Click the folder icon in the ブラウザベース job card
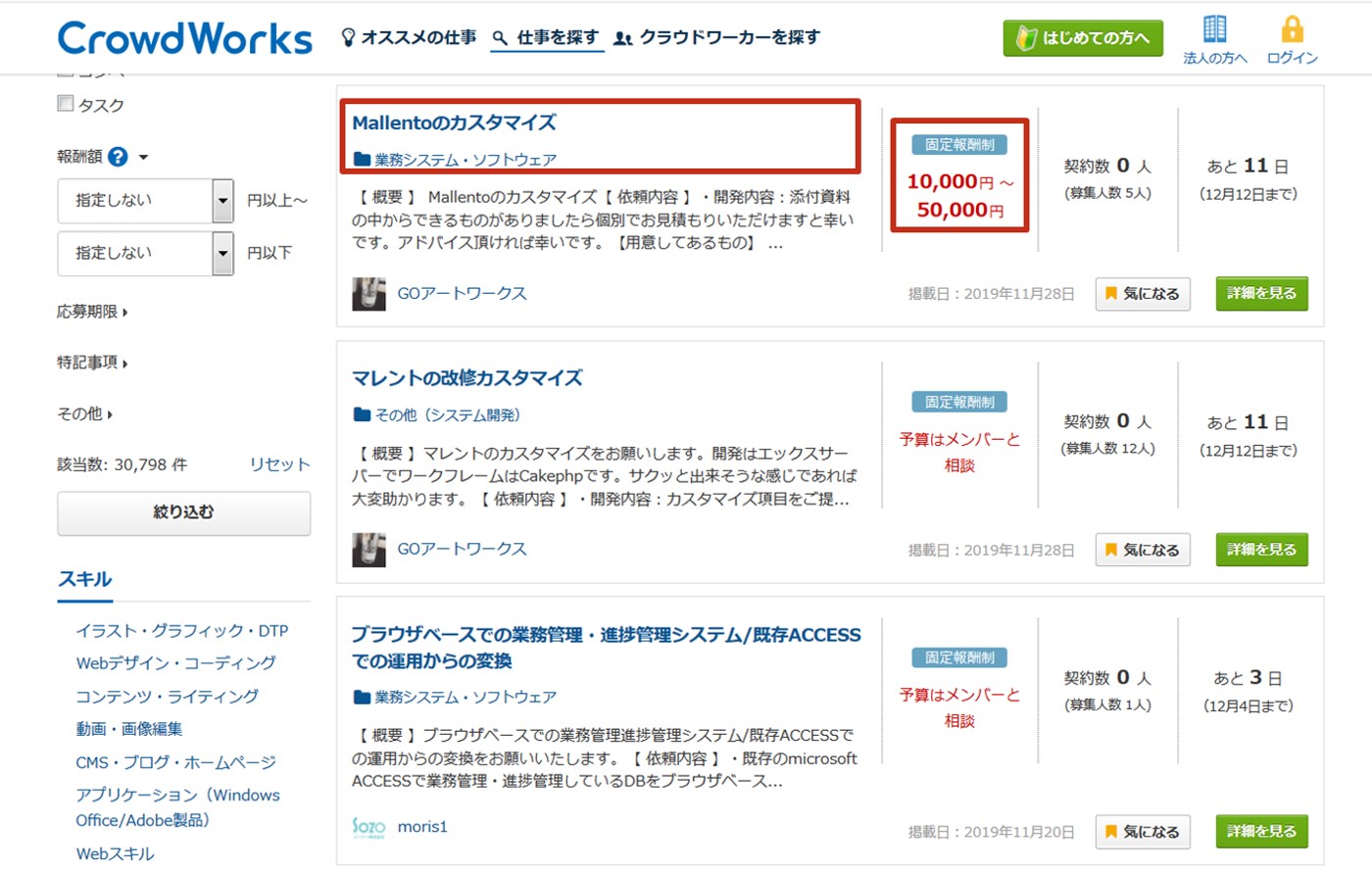 (362, 698)
